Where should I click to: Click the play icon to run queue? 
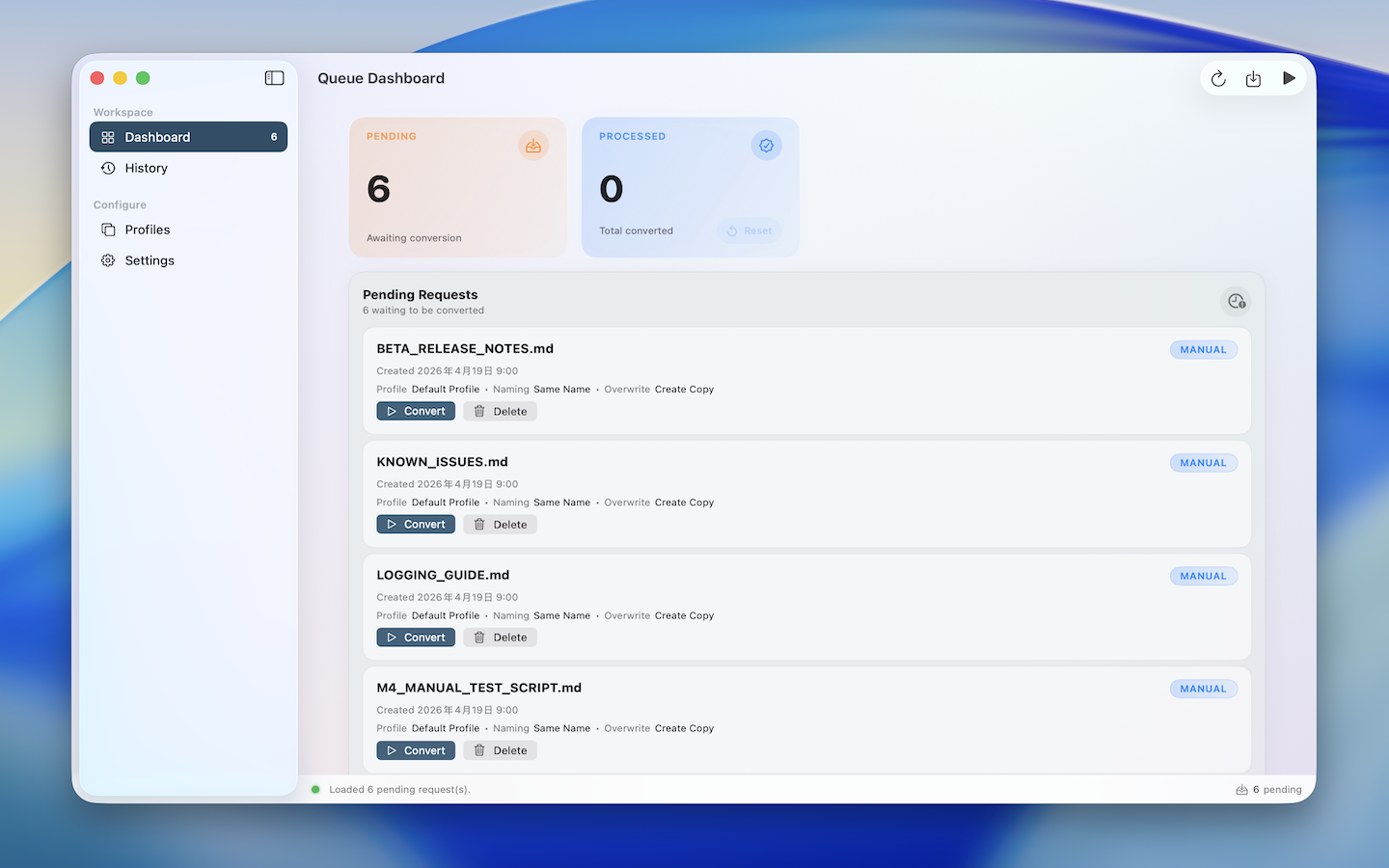pyautogui.click(x=1289, y=78)
